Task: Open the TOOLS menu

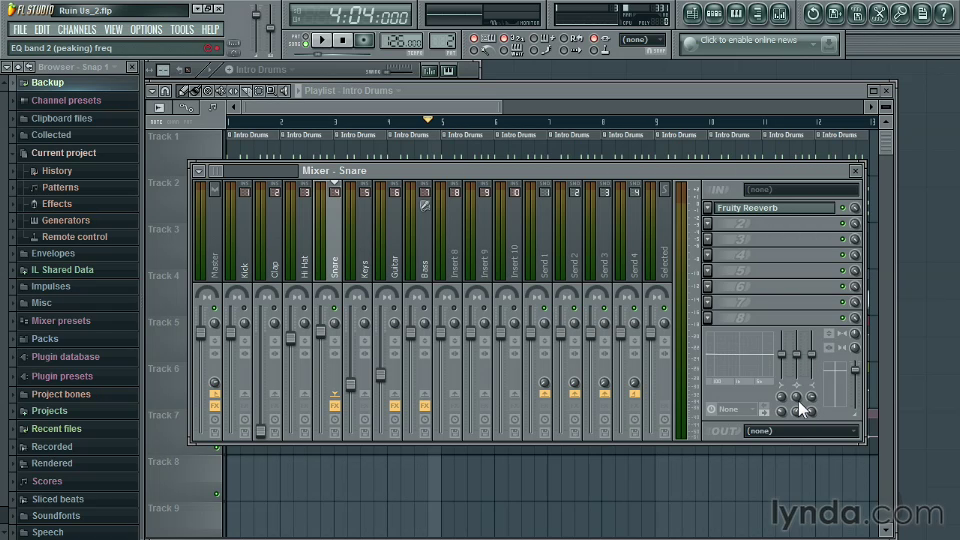Action: pyautogui.click(x=182, y=30)
